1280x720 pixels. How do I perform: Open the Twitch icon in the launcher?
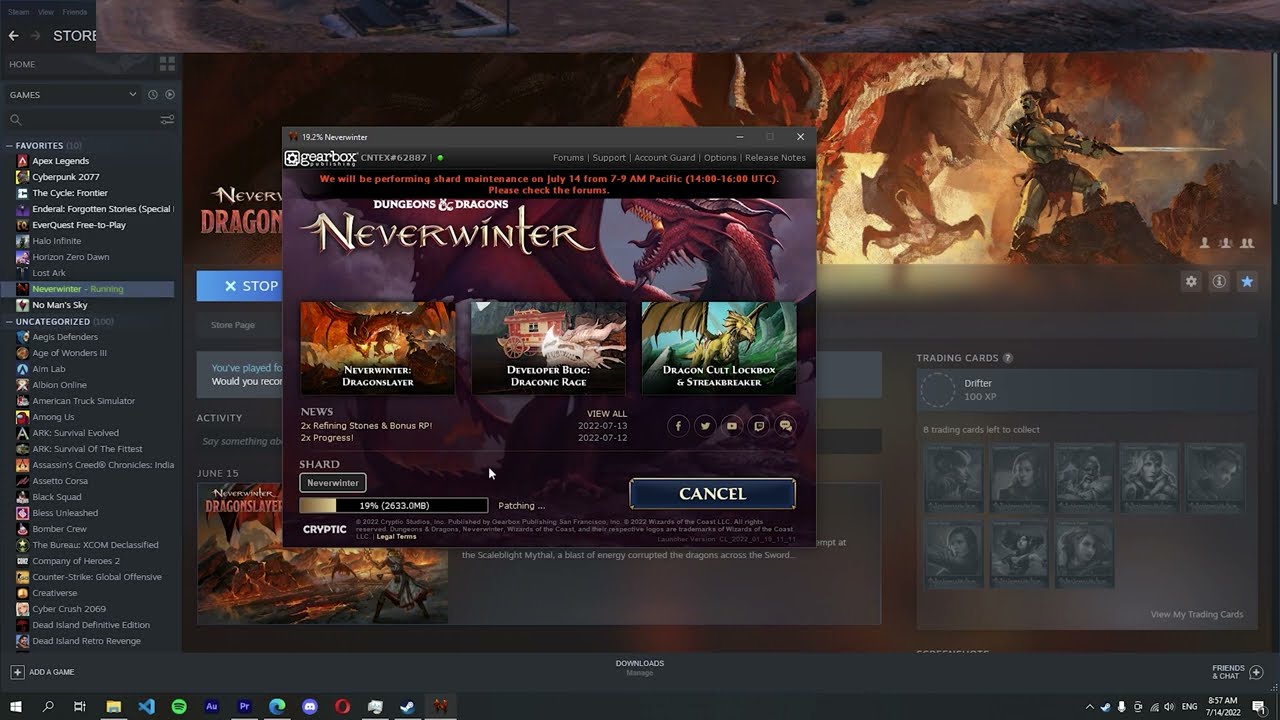[759, 426]
